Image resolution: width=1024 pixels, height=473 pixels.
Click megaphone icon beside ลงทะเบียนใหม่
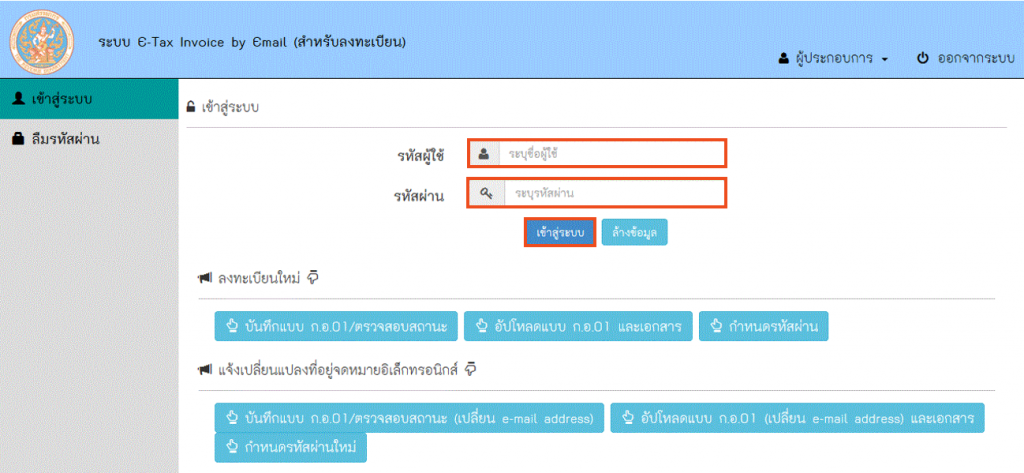(204, 278)
